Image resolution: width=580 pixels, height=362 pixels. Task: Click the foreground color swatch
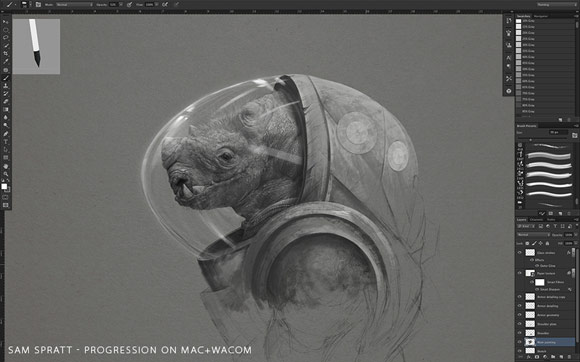pos(4,186)
